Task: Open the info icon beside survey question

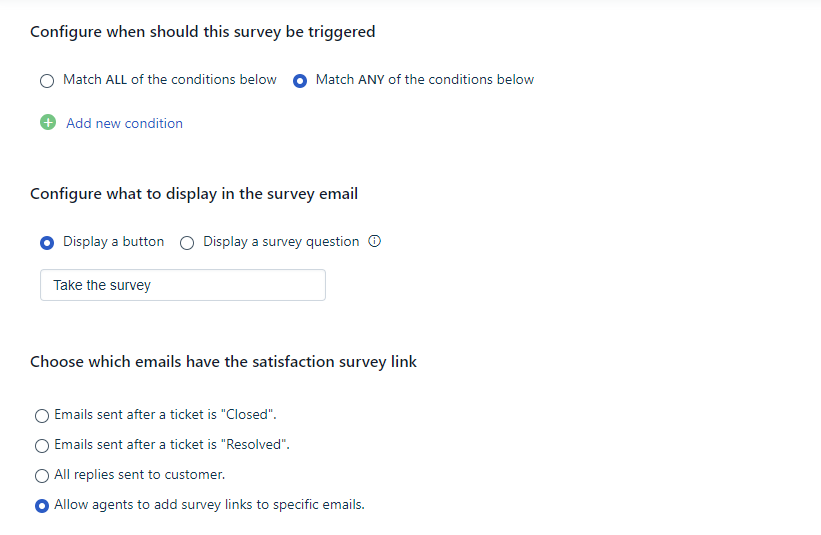Action: [x=374, y=241]
